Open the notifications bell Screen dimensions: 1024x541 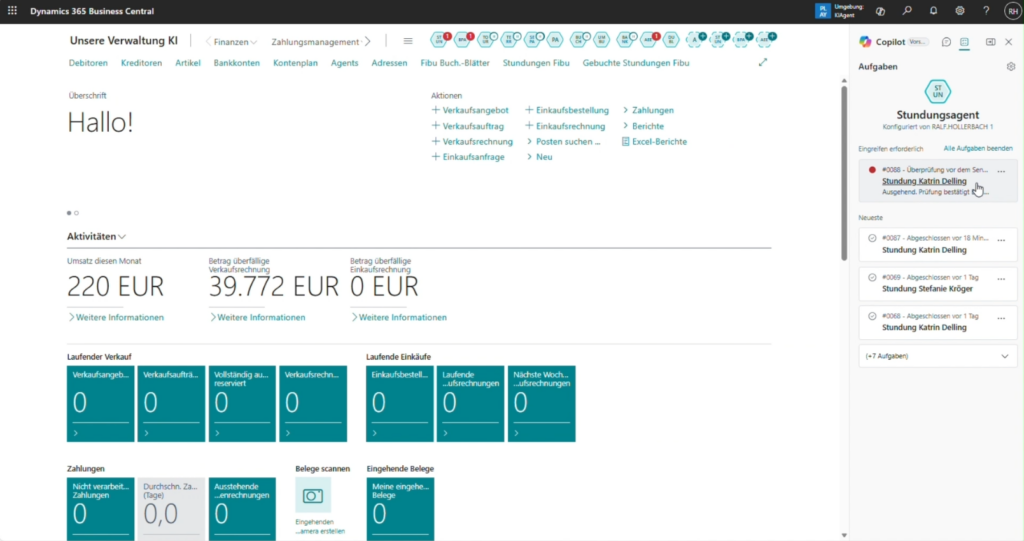click(933, 10)
